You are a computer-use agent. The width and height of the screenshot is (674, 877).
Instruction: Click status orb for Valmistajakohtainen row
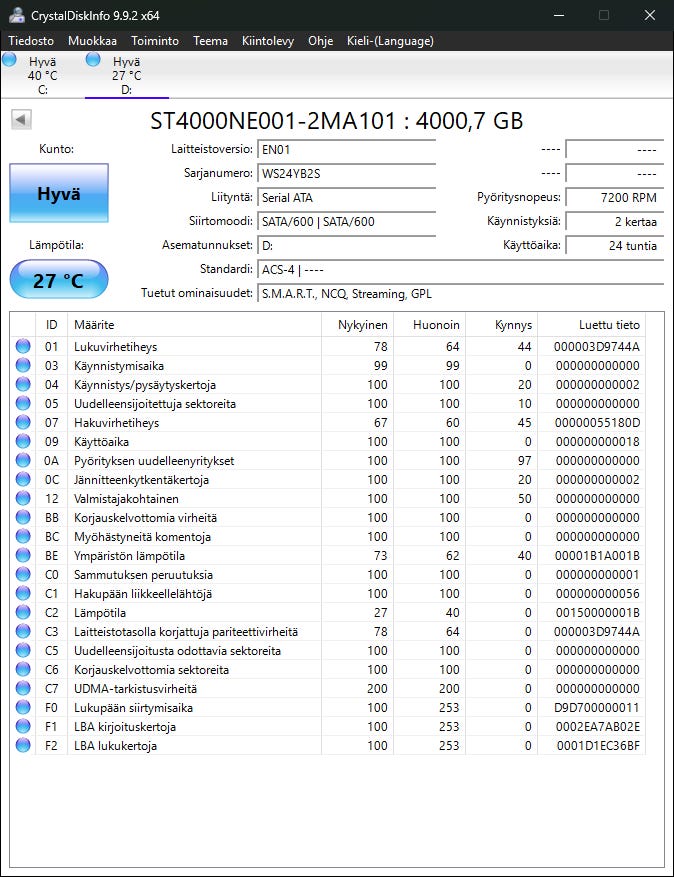pos(23,498)
